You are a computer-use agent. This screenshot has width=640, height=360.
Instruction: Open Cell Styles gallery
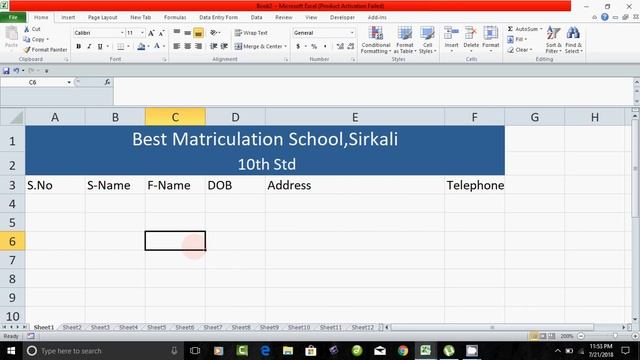point(427,40)
